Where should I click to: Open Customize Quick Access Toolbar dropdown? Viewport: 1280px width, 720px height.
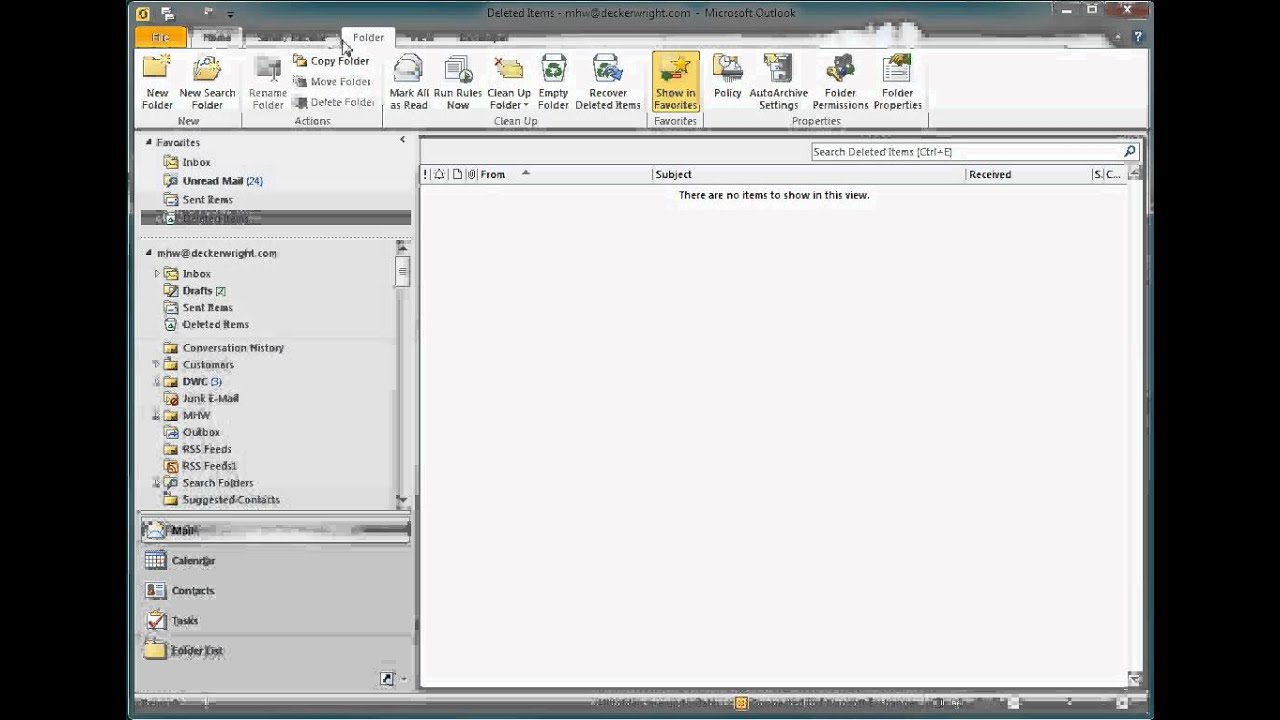tap(230, 14)
